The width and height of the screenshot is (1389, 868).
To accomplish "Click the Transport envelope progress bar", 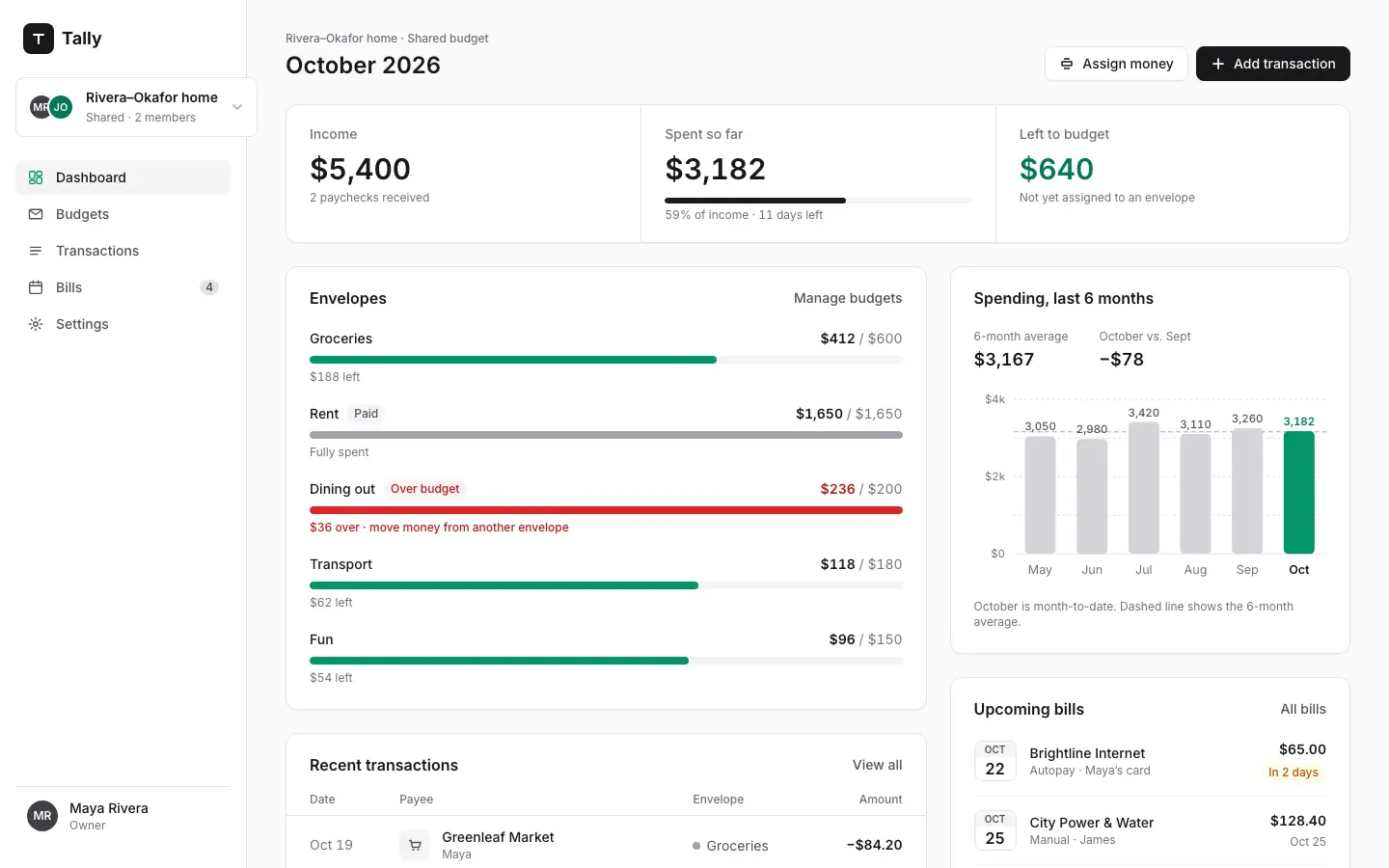I will [x=606, y=585].
